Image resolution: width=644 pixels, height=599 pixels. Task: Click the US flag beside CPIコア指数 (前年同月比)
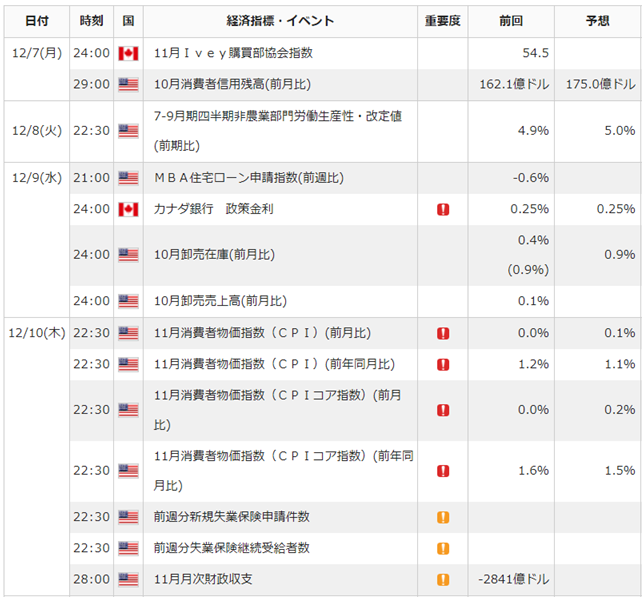coord(128,471)
